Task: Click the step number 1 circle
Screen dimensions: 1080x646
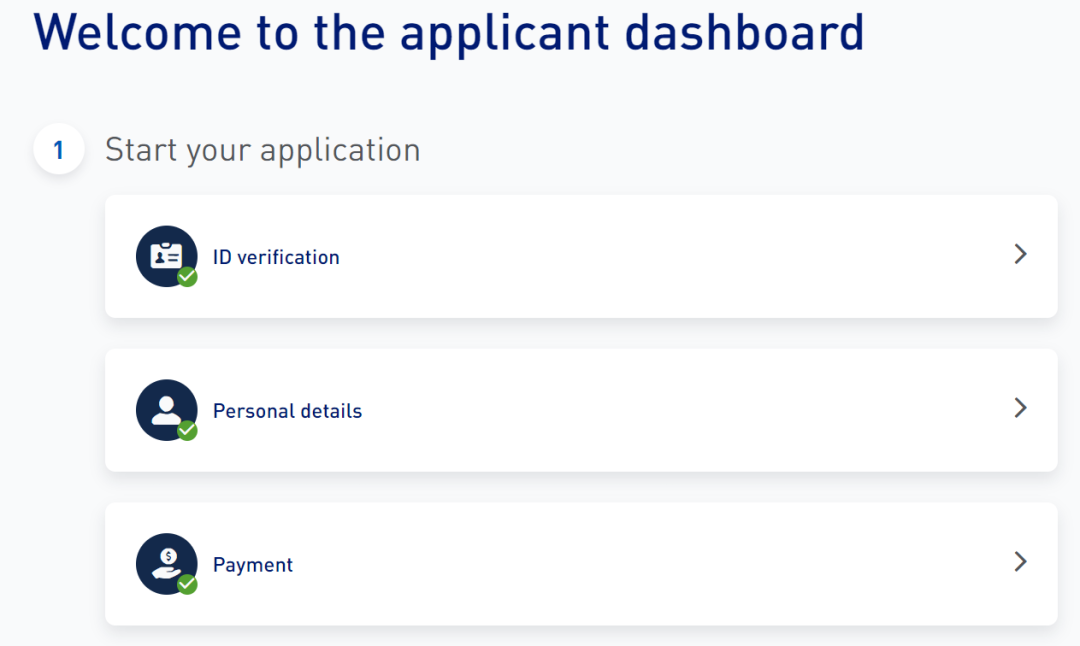Action: pyautogui.click(x=59, y=149)
